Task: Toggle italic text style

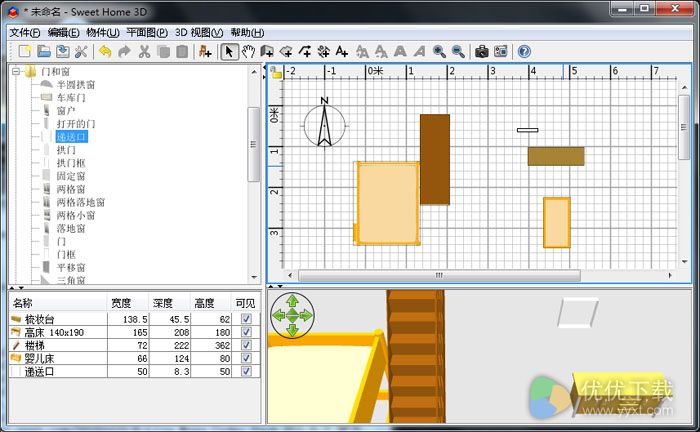Action: click(x=419, y=52)
